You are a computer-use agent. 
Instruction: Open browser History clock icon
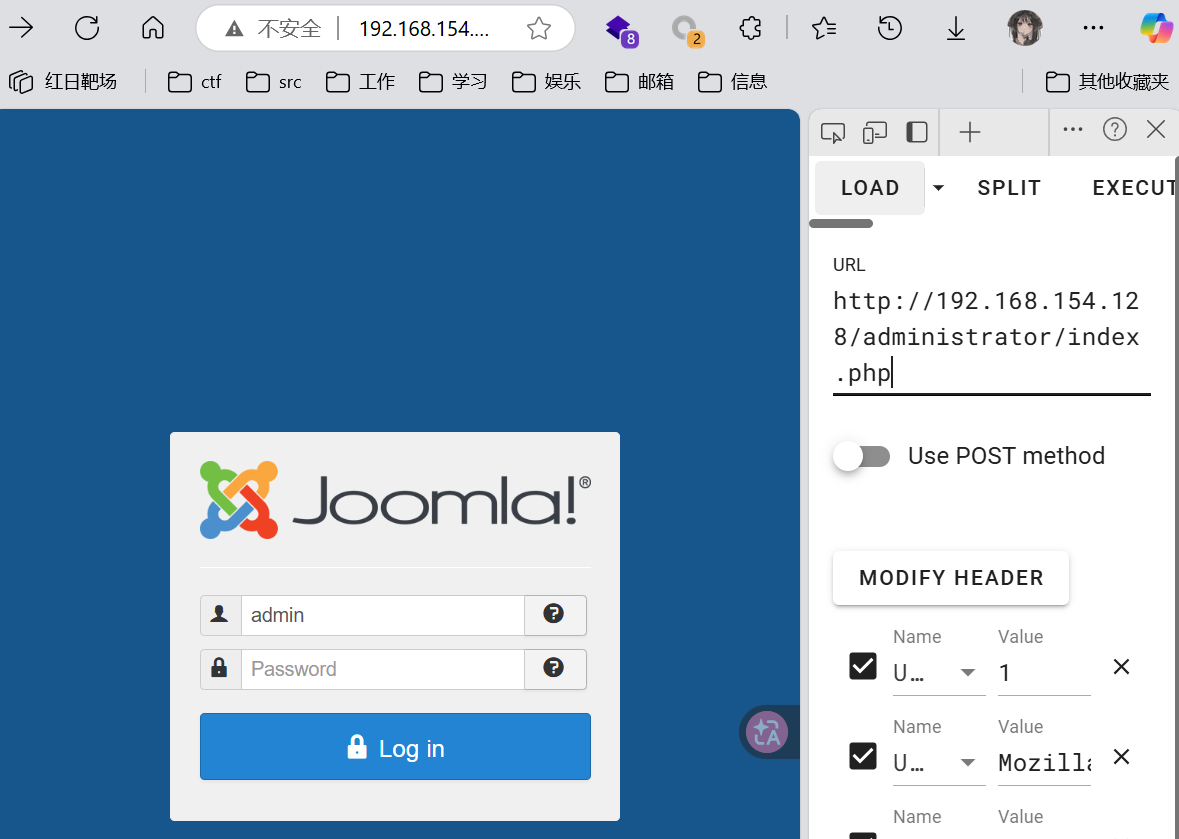click(x=890, y=29)
